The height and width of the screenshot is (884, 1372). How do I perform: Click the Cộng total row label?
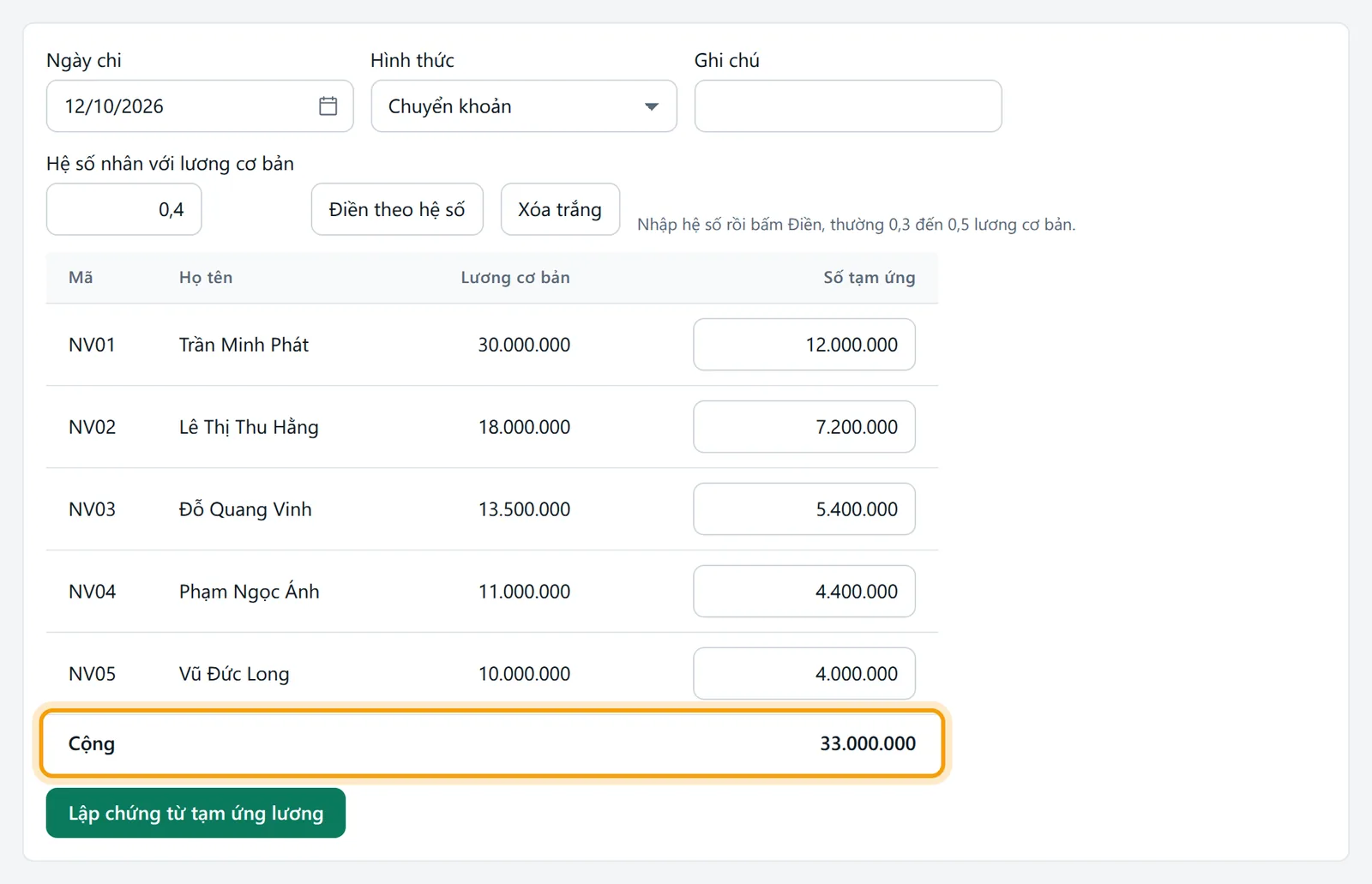coord(92,744)
